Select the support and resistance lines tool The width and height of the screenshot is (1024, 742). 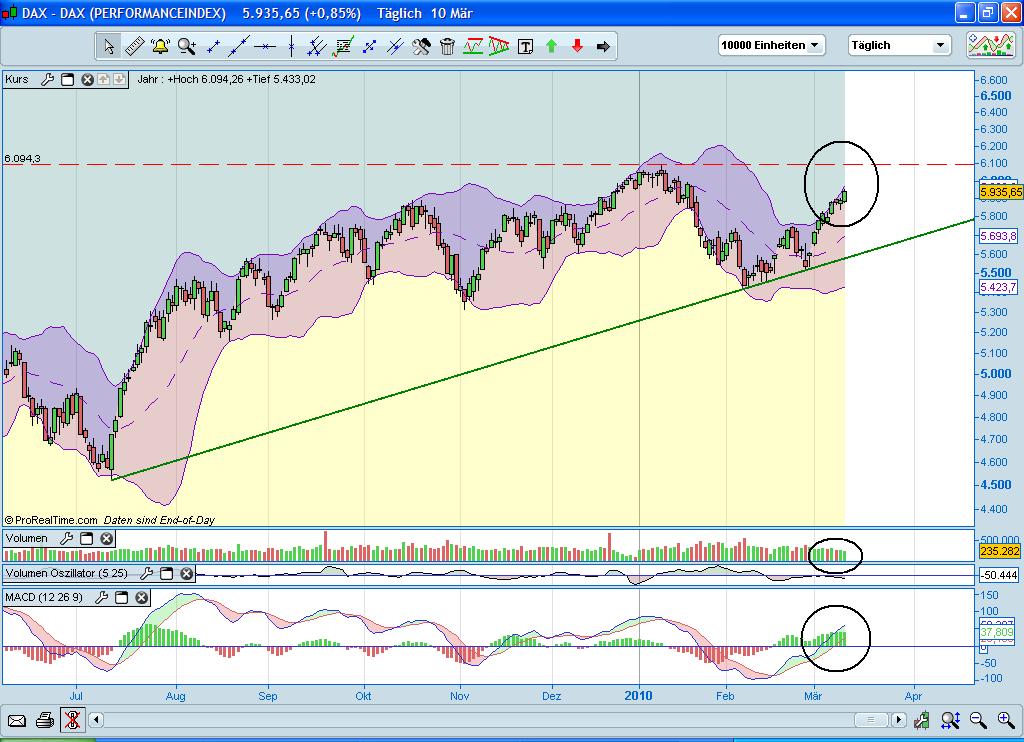(x=473, y=46)
